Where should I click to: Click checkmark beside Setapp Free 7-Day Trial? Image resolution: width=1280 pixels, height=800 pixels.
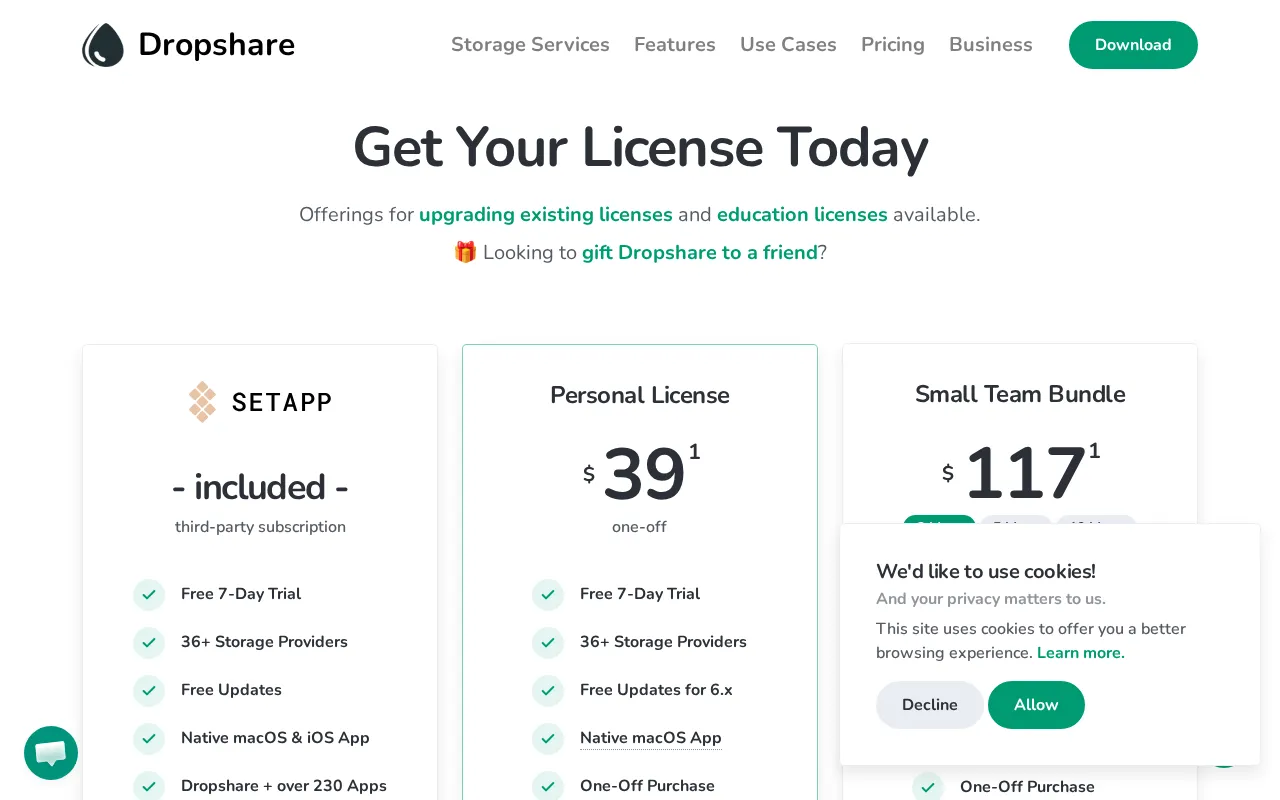pos(149,594)
